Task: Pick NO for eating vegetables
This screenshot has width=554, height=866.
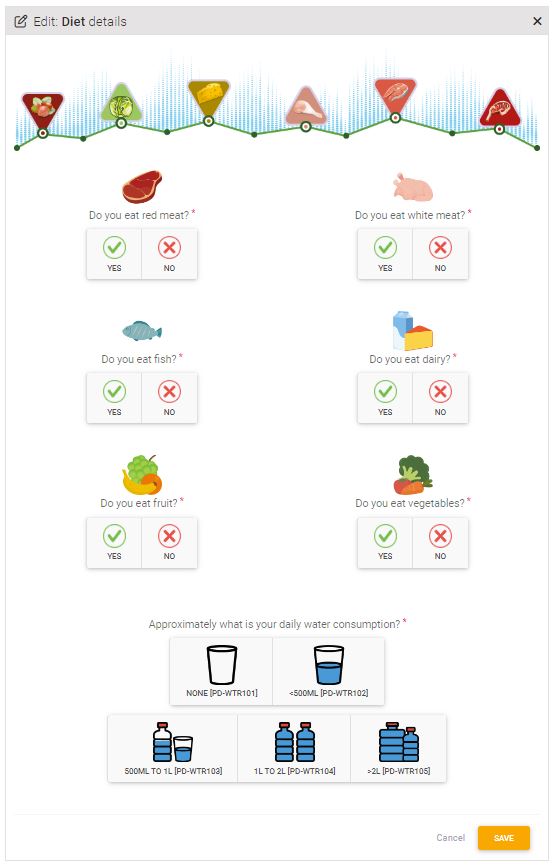Action: (x=440, y=542)
